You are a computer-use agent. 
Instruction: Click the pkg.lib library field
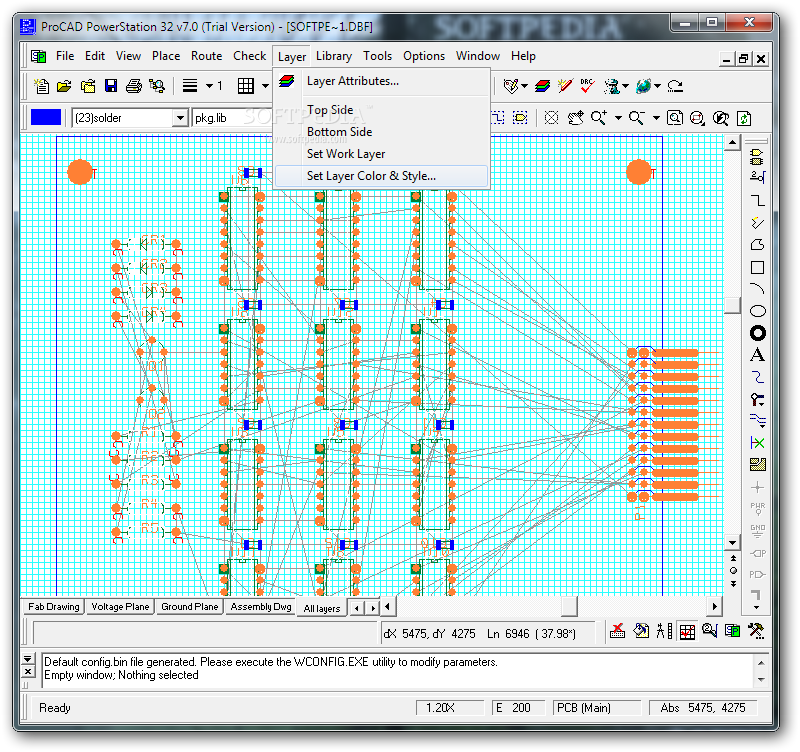(232, 118)
